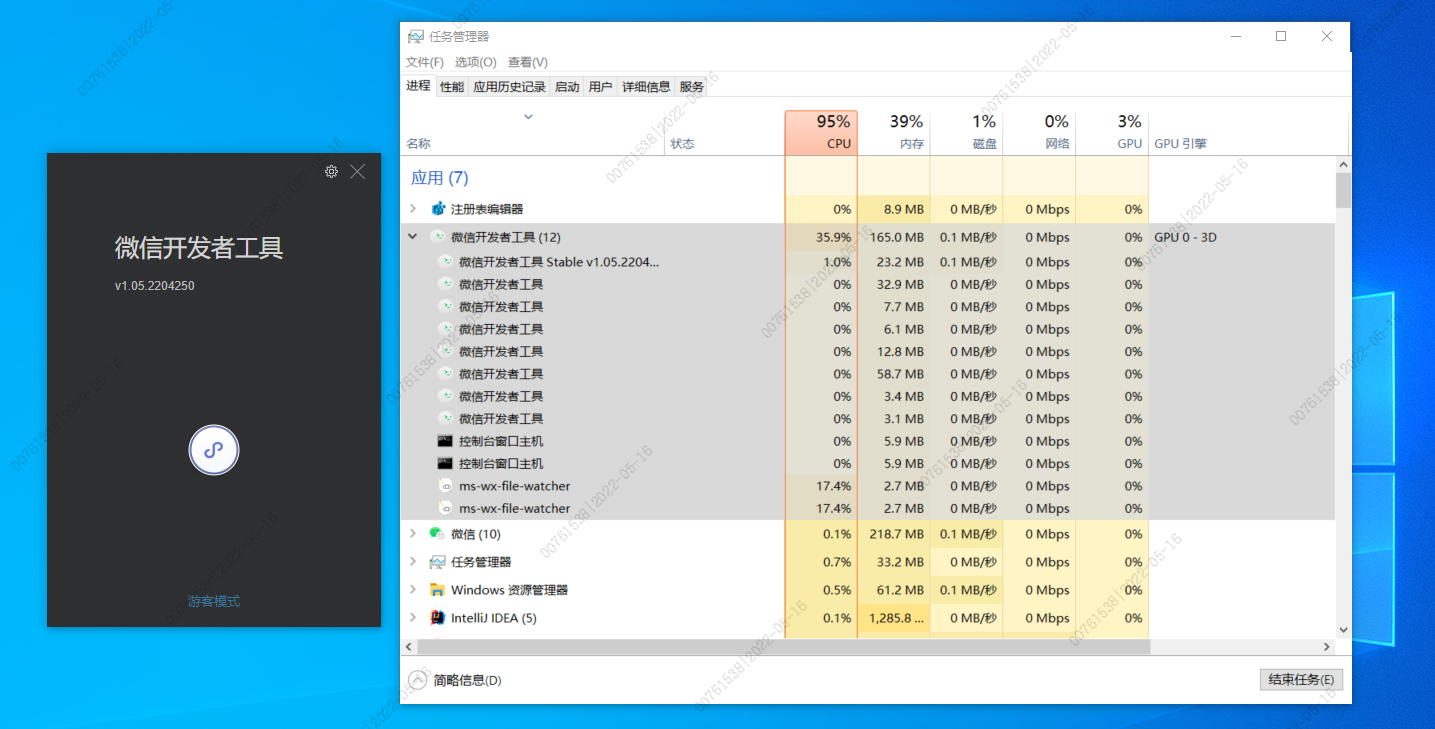Select the 进程 tab

pyautogui.click(x=418, y=86)
